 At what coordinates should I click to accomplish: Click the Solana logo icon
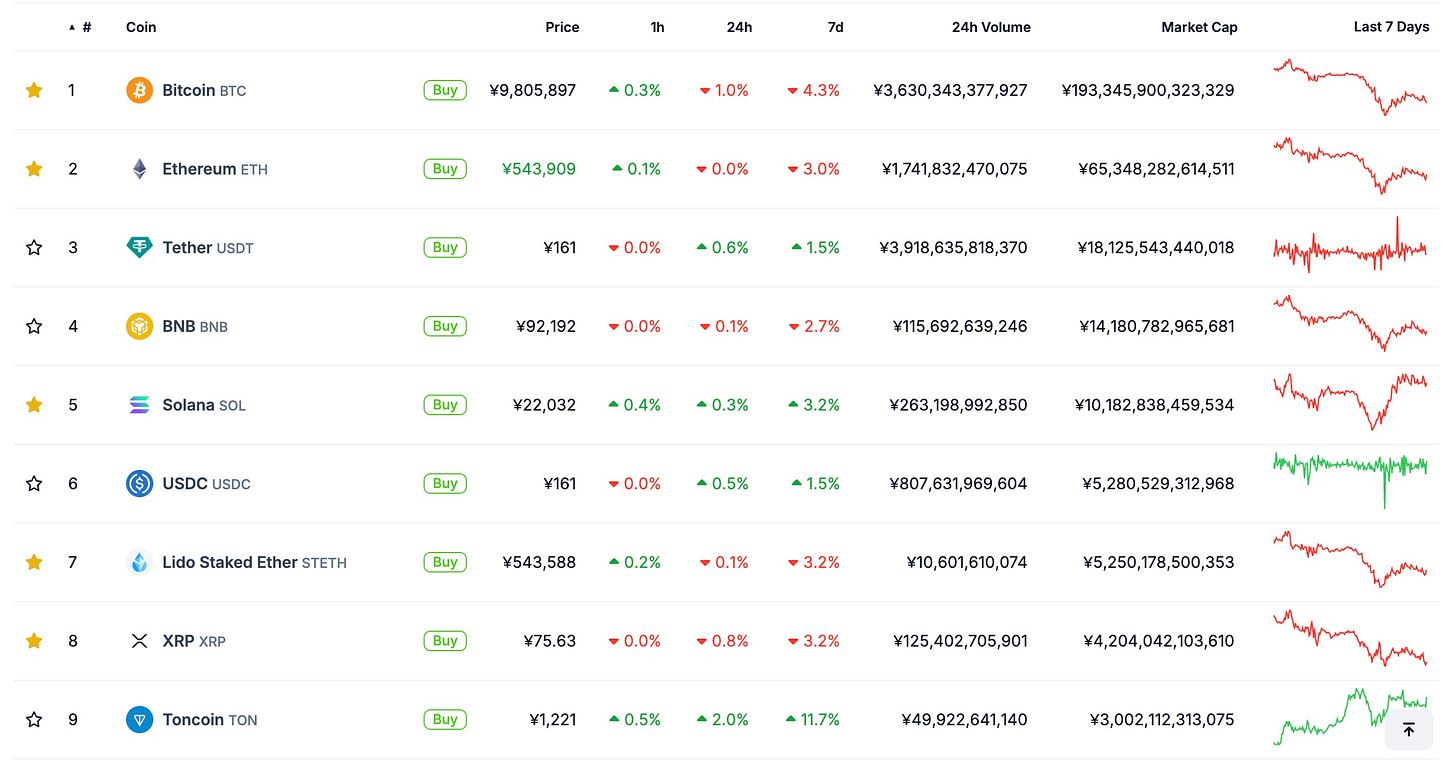click(139, 405)
